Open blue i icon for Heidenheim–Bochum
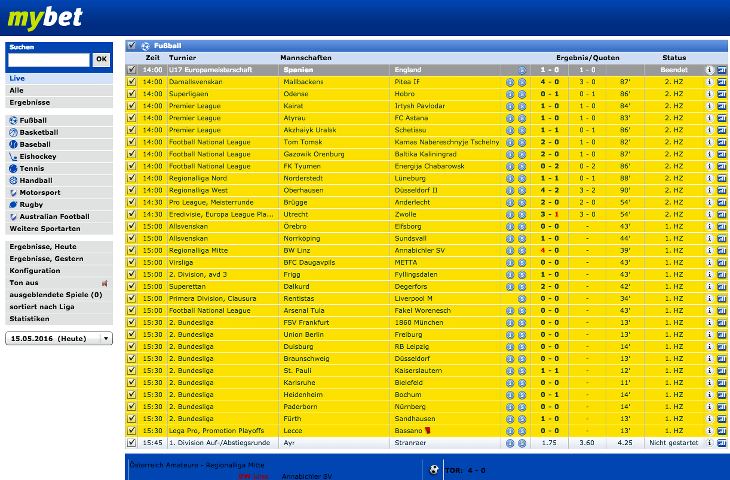Screen dimensions: 730x480 click(x=510, y=395)
